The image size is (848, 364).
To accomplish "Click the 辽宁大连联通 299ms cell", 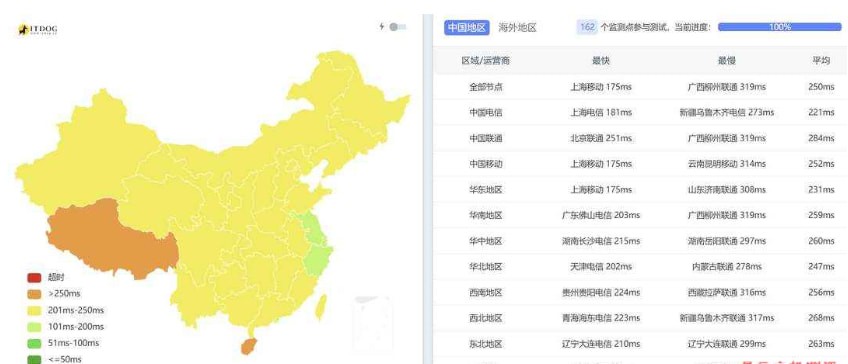I will click(x=726, y=344).
